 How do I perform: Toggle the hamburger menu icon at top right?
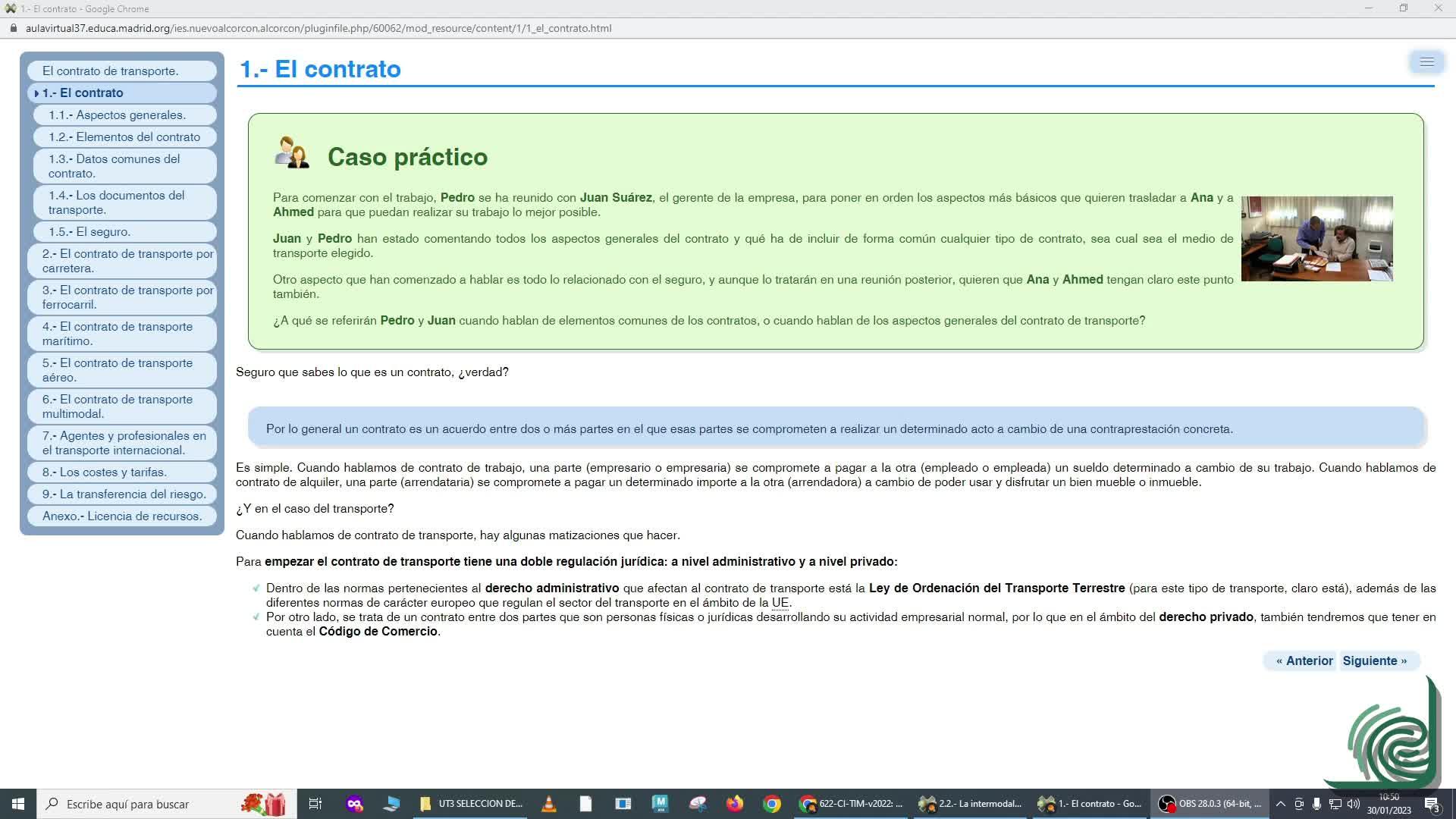pos(1426,62)
